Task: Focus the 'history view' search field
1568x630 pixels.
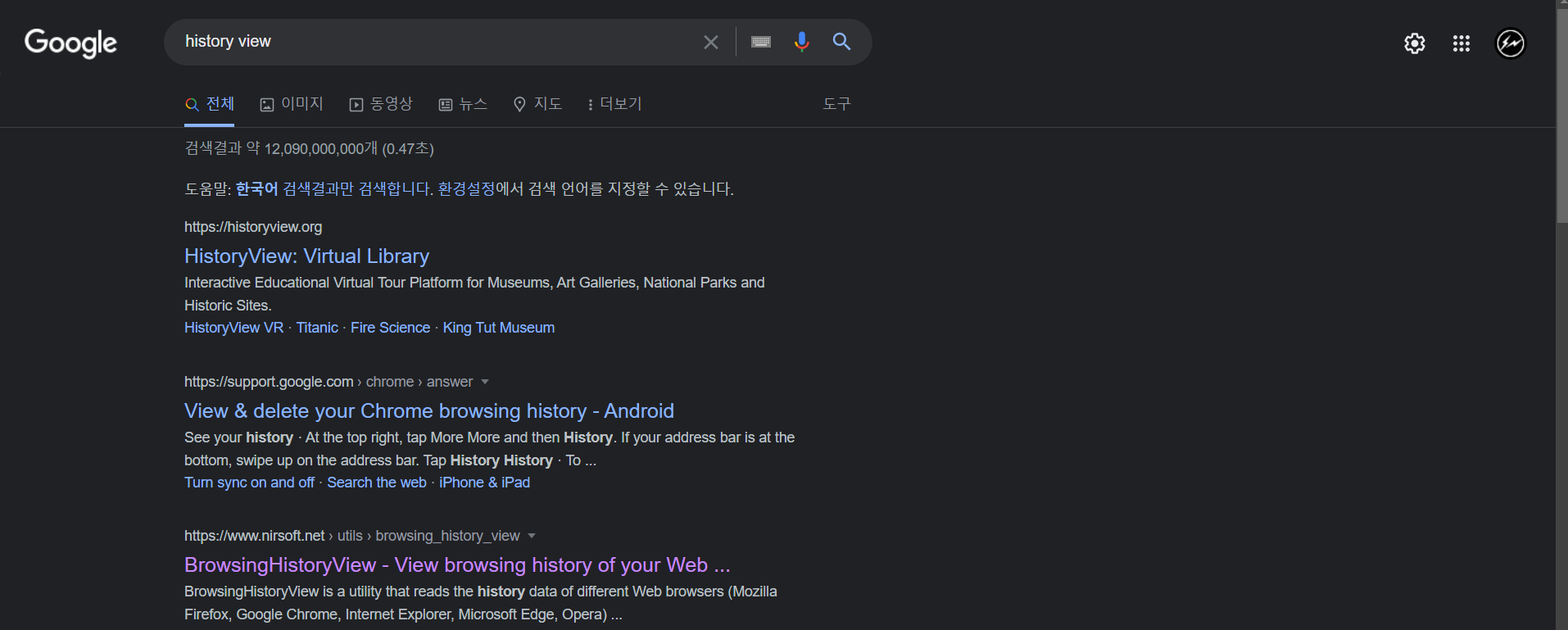Action: click(x=434, y=42)
